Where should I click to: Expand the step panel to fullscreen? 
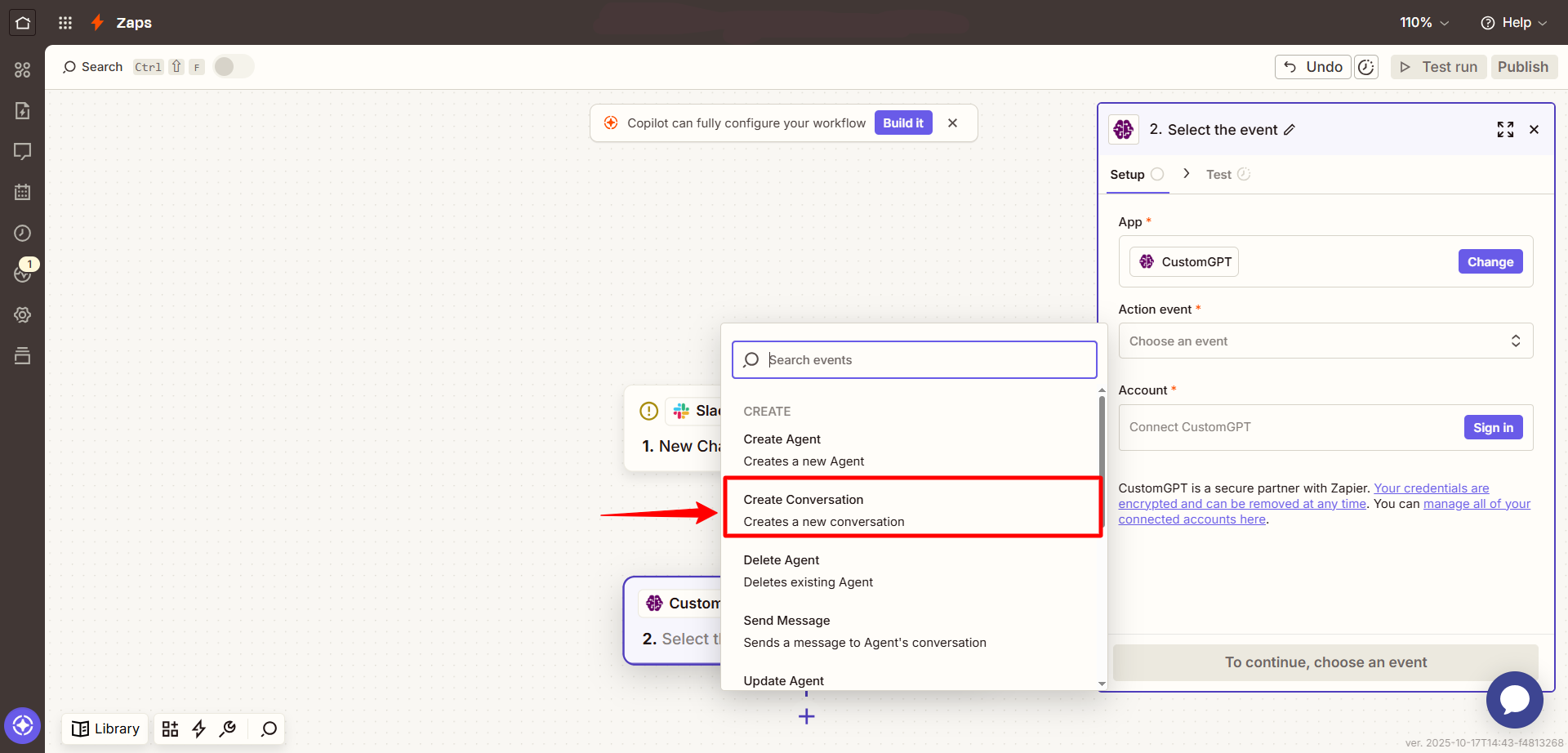tap(1505, 129)
